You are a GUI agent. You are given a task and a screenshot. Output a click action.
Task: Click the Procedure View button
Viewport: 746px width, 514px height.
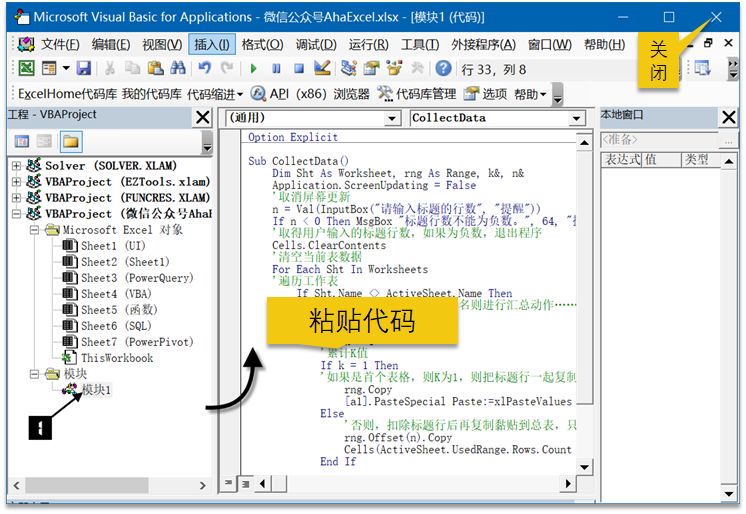(228, 483)
